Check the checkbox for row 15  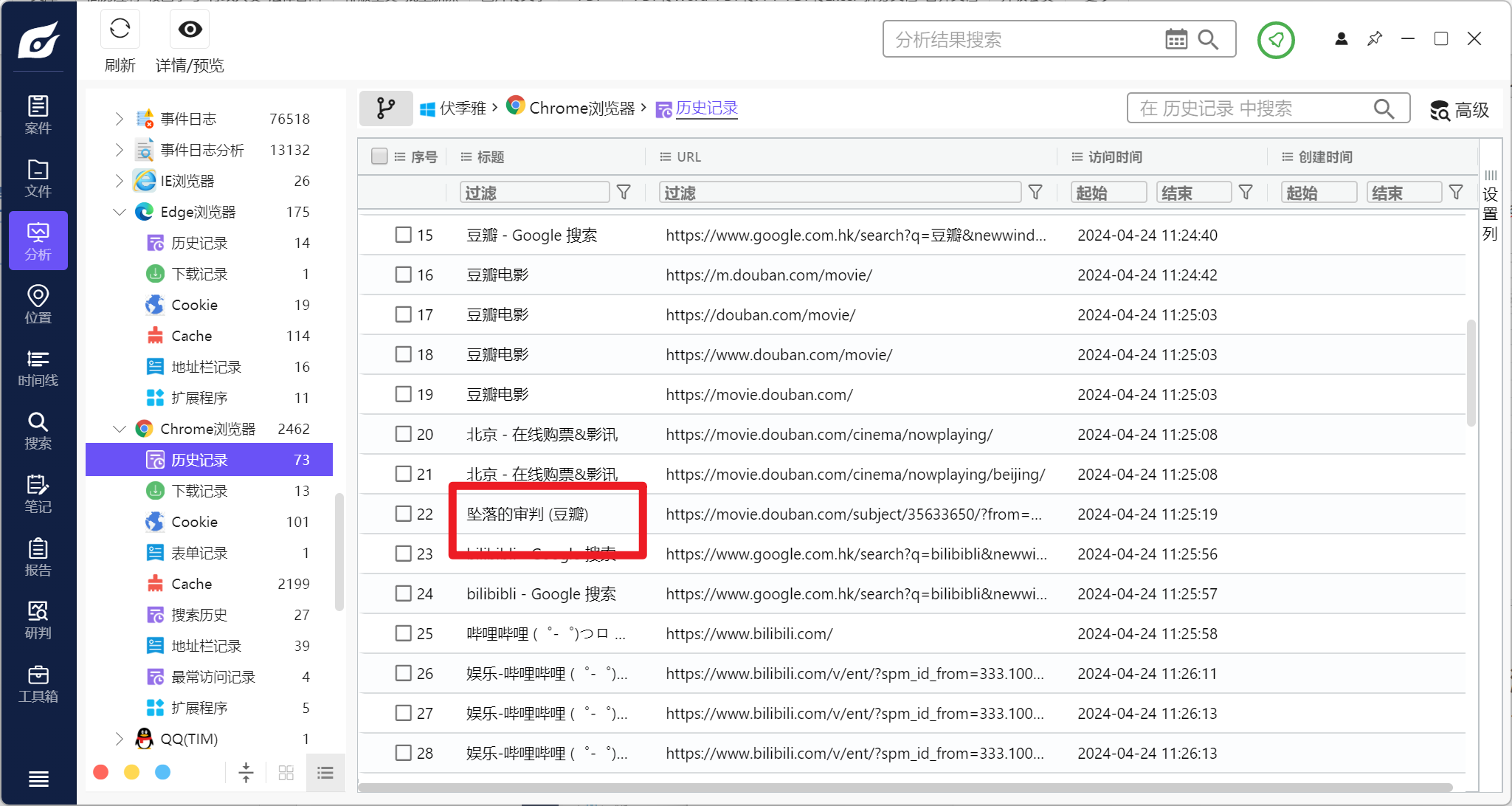tap(403, 235)
